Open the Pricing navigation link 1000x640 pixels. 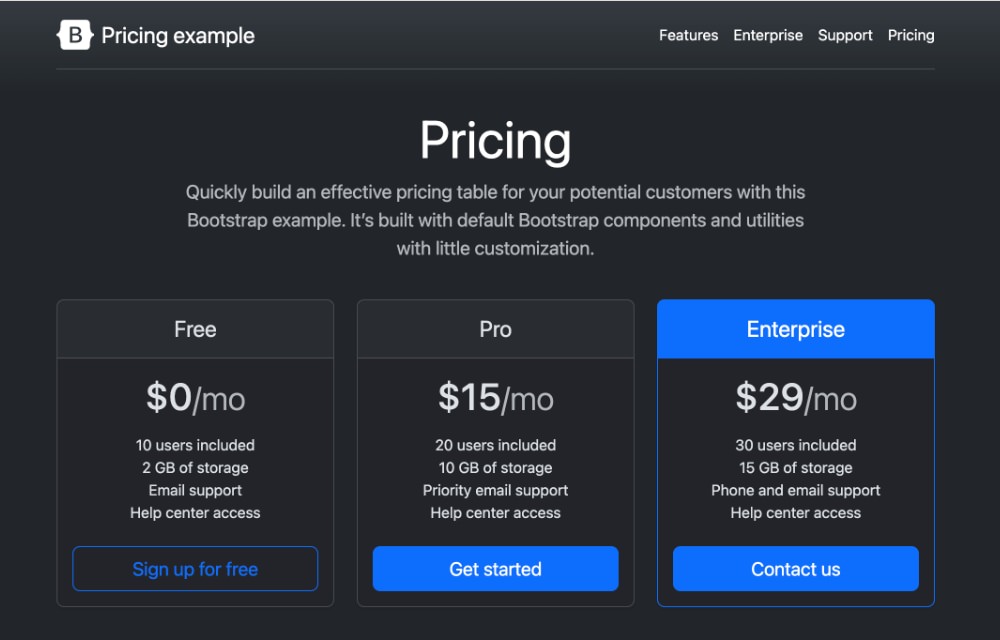910,35
